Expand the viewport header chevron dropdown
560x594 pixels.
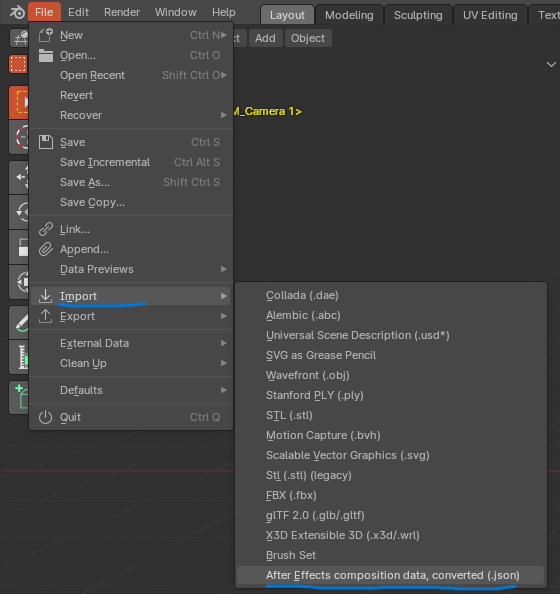click(551, 64)
